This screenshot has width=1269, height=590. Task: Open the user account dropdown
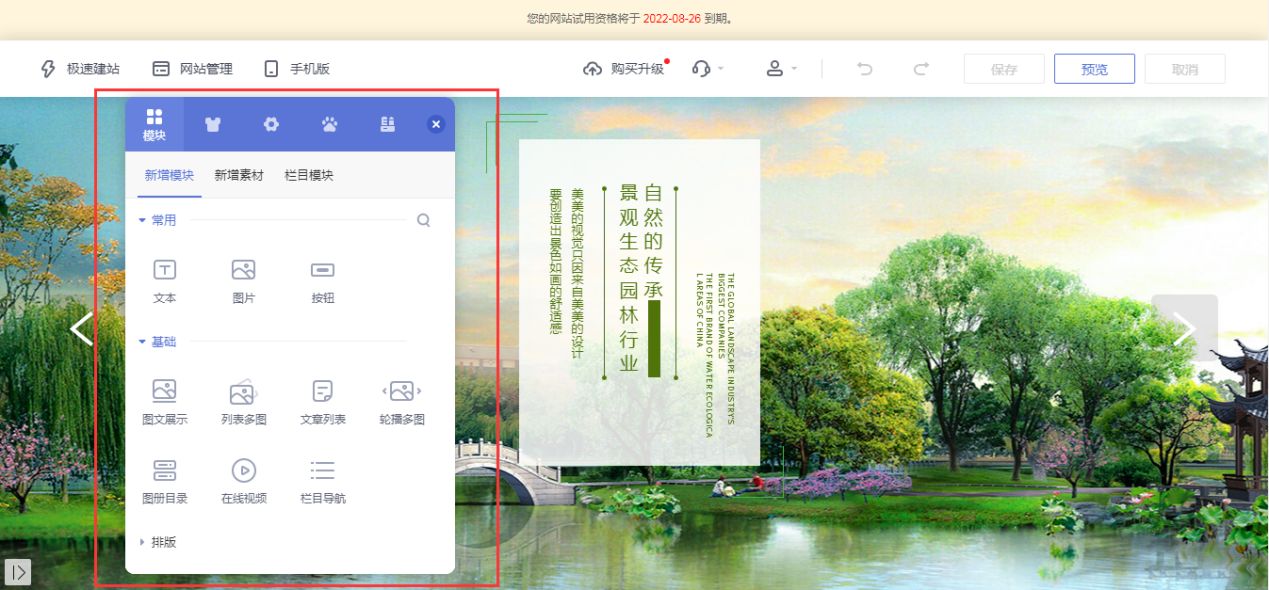[x=781, y=69]
